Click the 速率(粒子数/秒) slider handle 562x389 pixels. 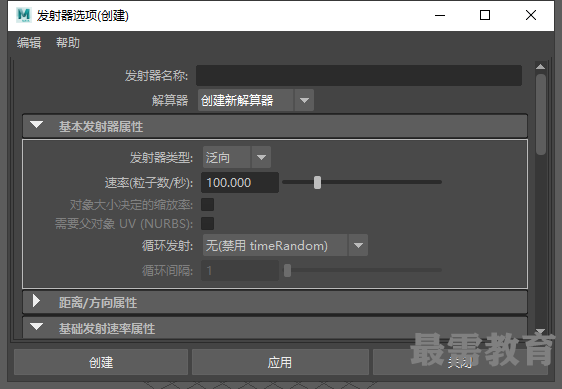pyautogui.click(x=317, y=182)
